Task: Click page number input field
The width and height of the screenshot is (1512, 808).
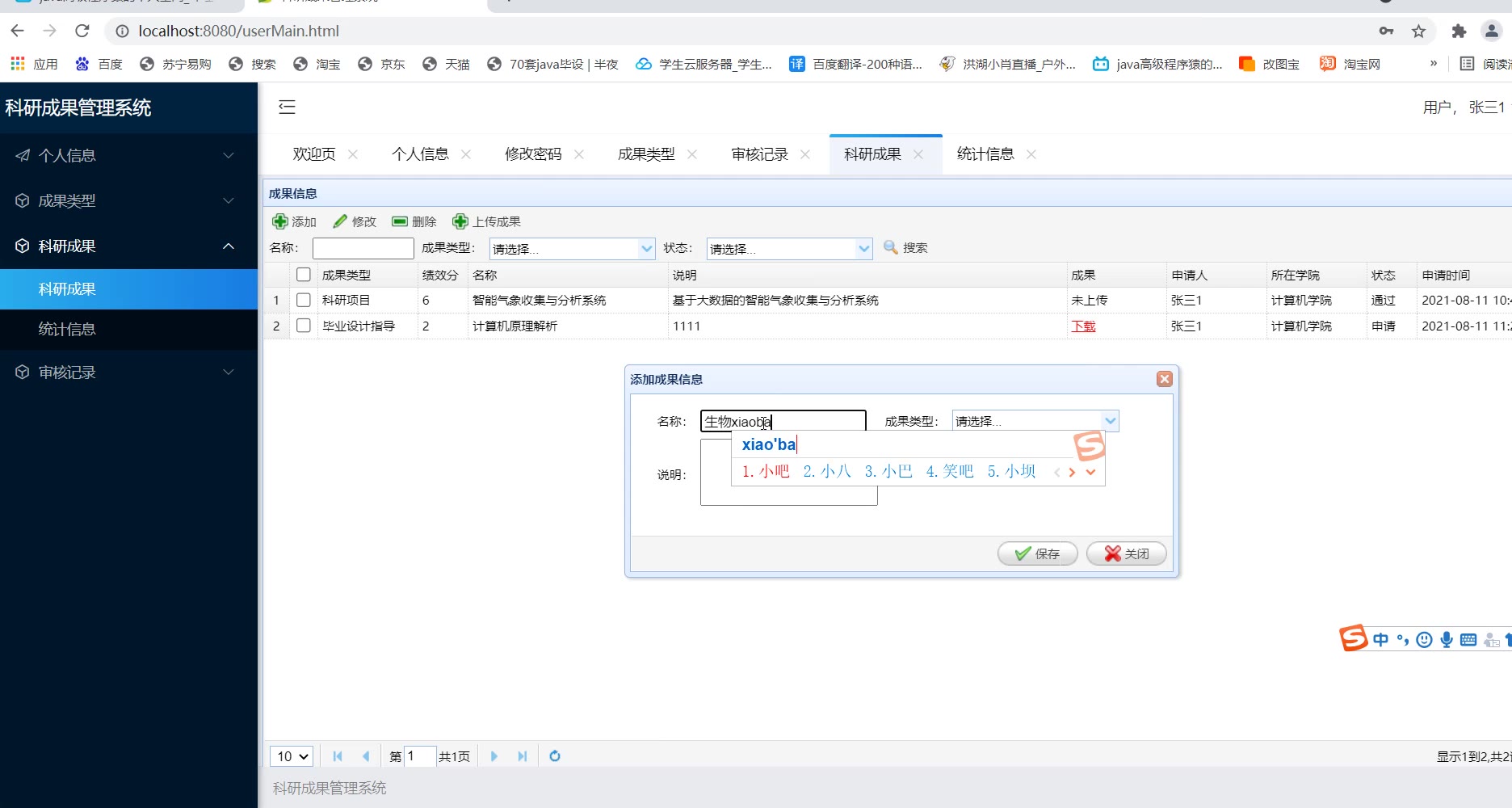Action: tap(420, 756)
